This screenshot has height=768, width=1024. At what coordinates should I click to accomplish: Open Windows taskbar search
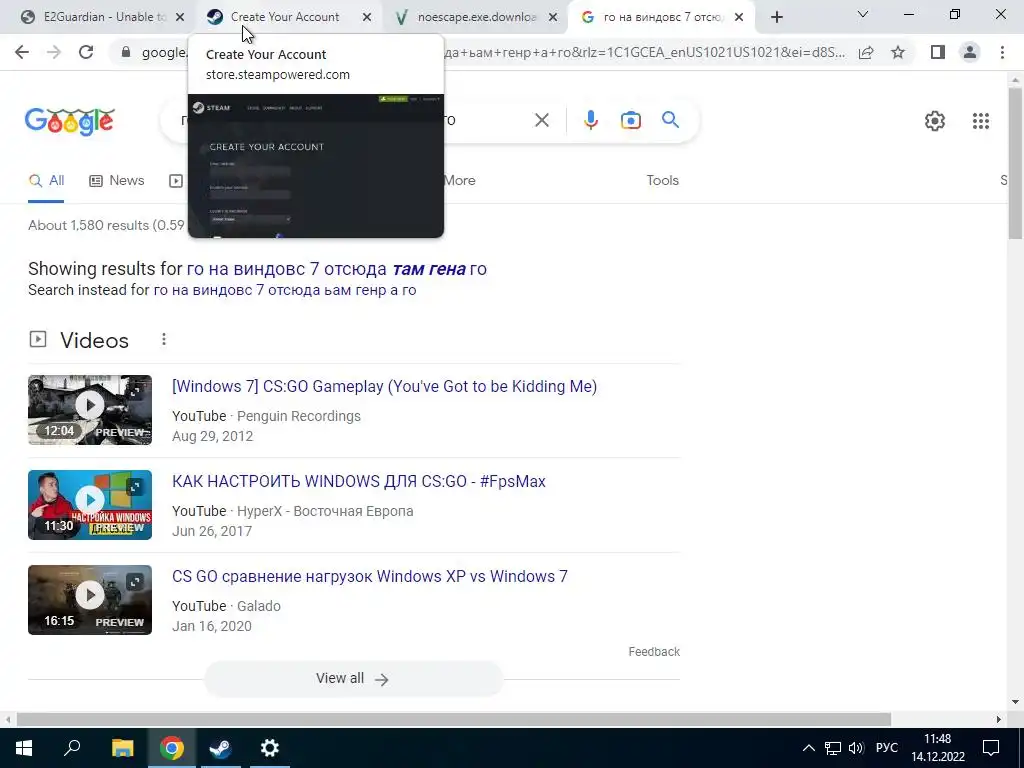tap(72, 748)
